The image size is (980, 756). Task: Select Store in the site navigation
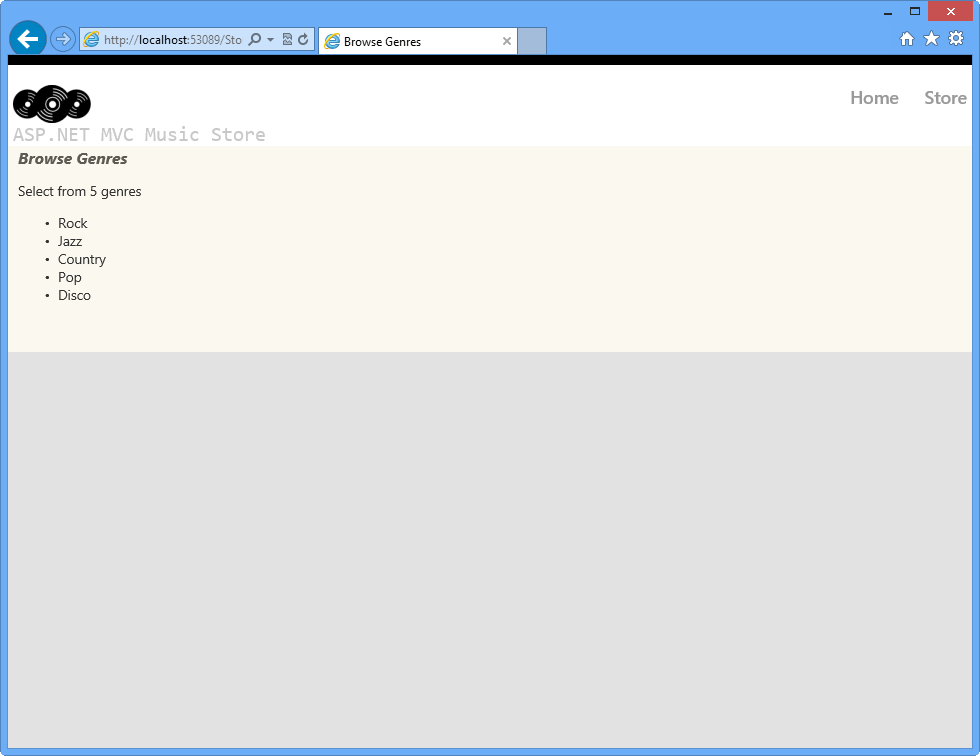point(945,97)
